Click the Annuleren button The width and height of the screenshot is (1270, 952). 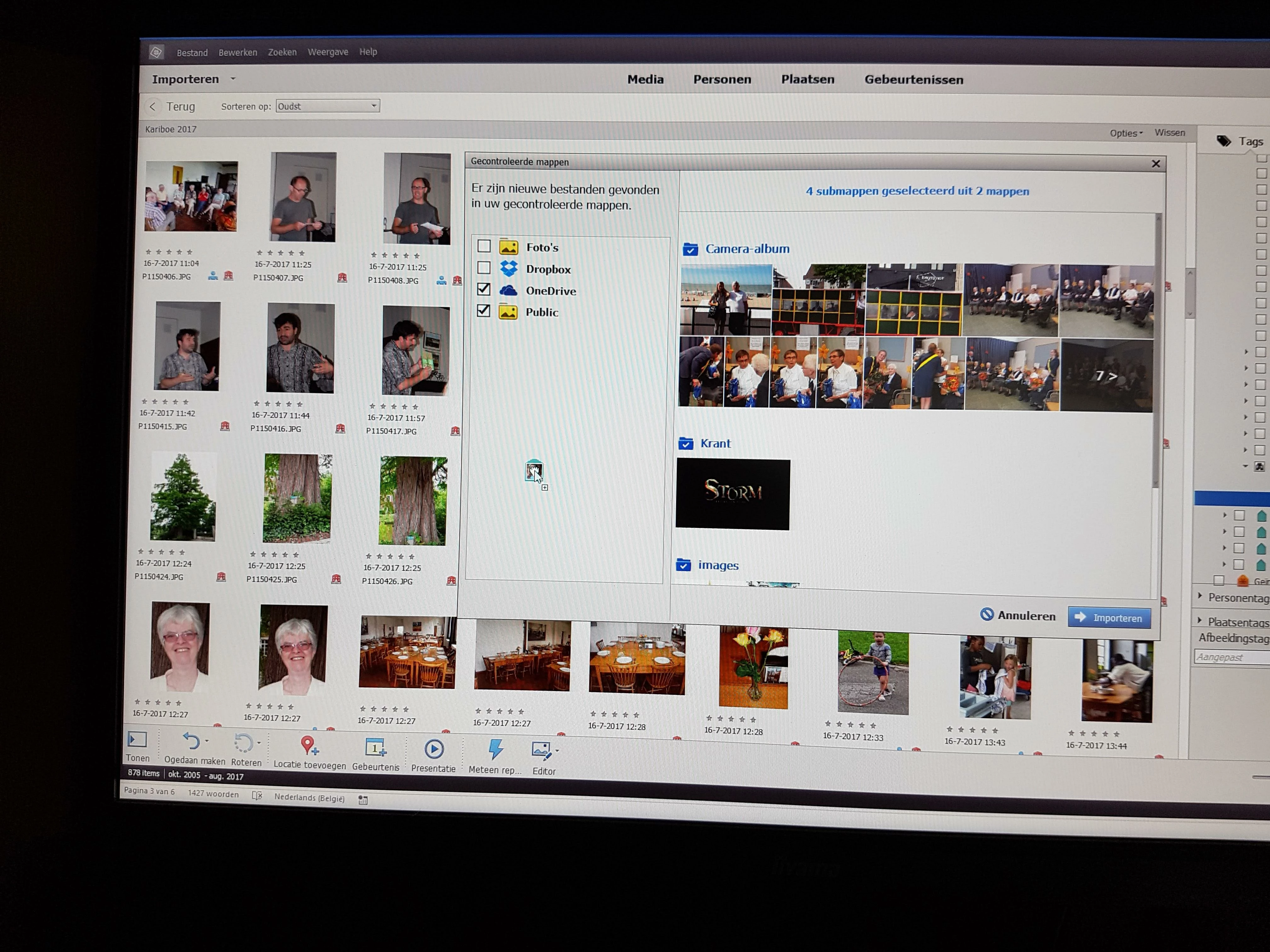(x=1018, y=615)
